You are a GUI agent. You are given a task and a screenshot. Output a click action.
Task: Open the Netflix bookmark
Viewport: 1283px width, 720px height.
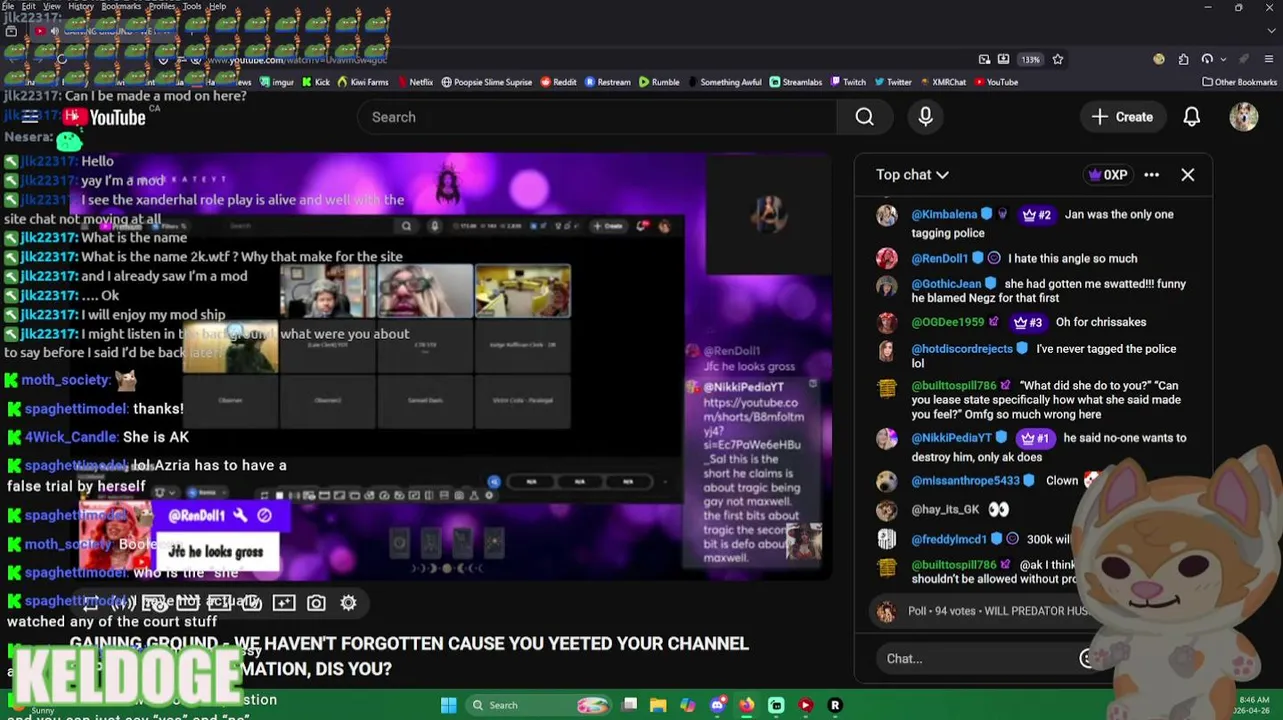click(415, 82)
